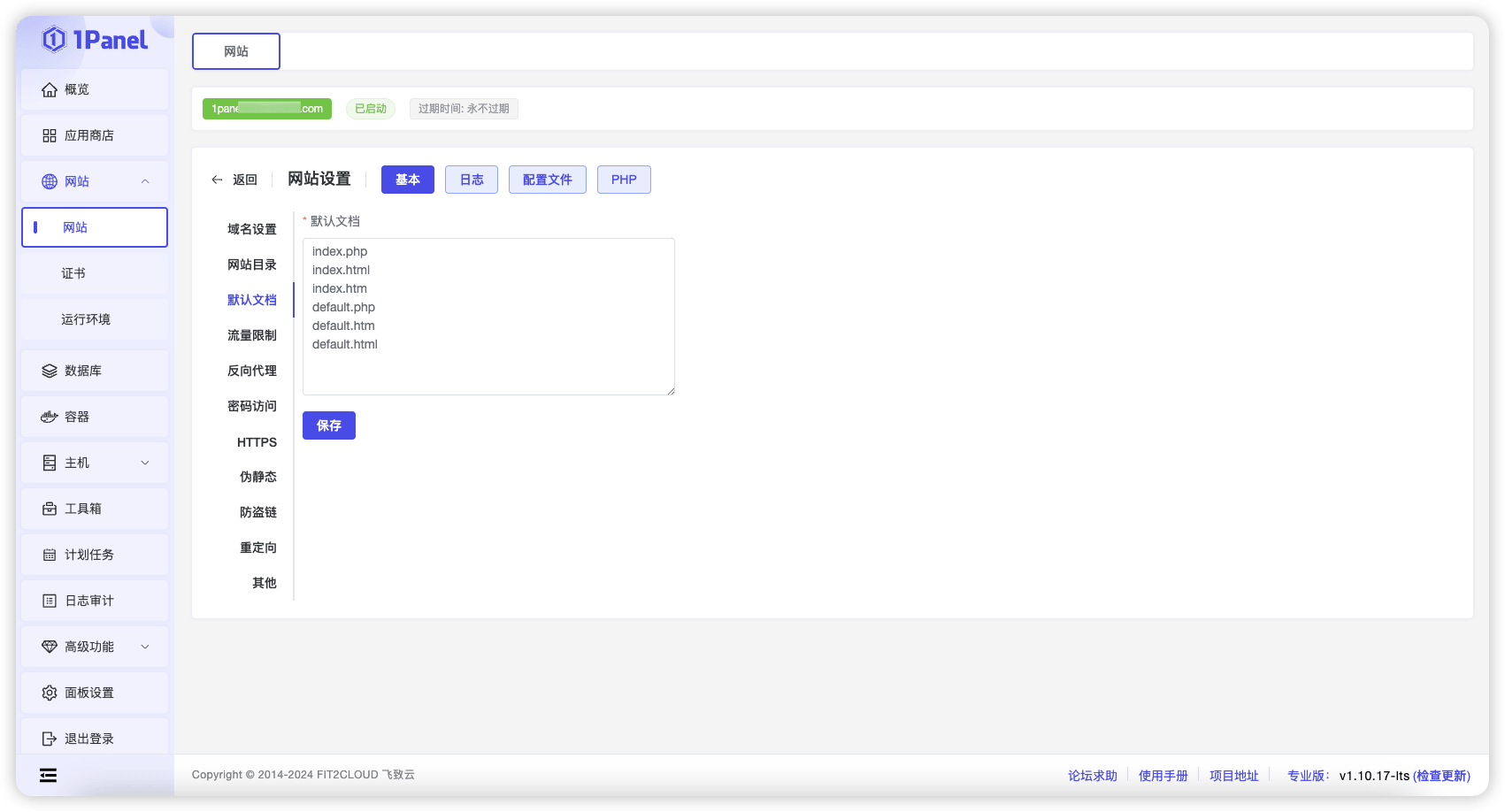Click the 面板设置 gear icon
The image size is (1505, 812).
pyautogui.click(x=50, y=693)
